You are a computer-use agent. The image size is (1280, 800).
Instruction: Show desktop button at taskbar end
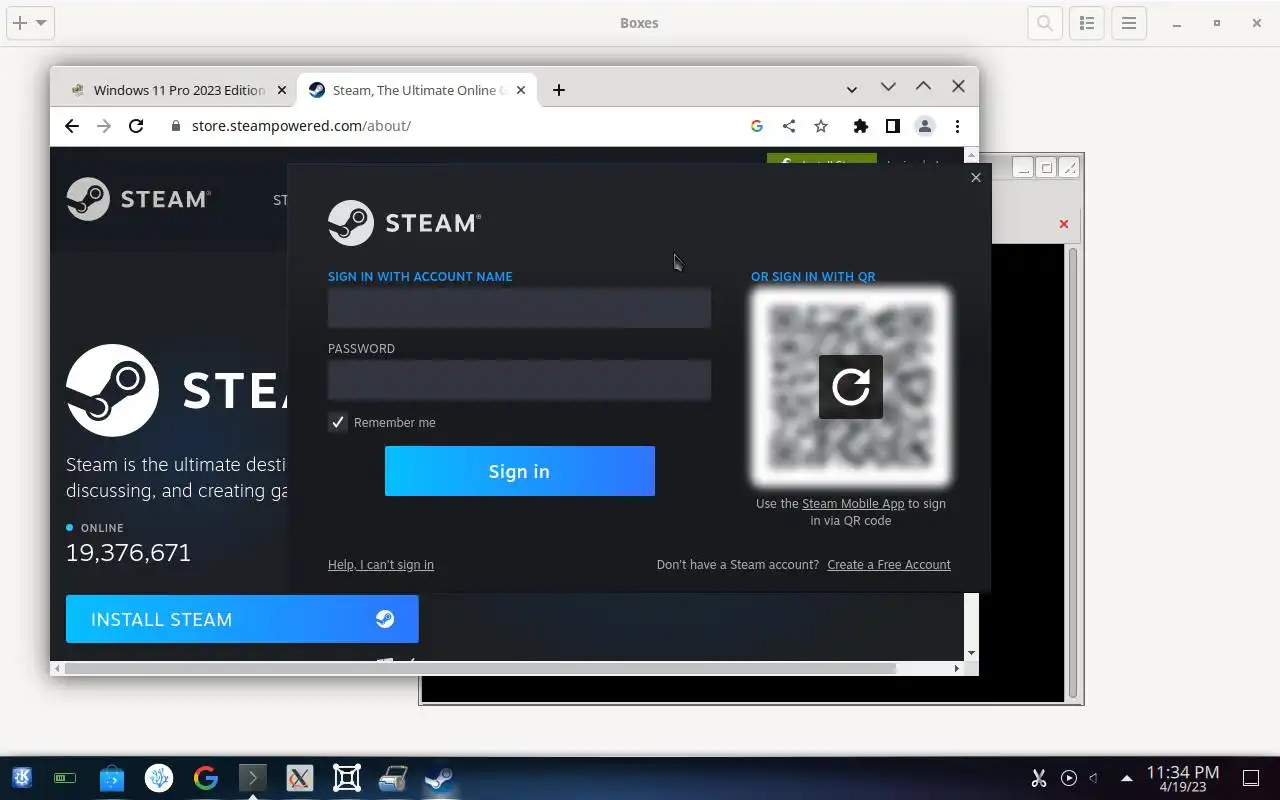1250,777
